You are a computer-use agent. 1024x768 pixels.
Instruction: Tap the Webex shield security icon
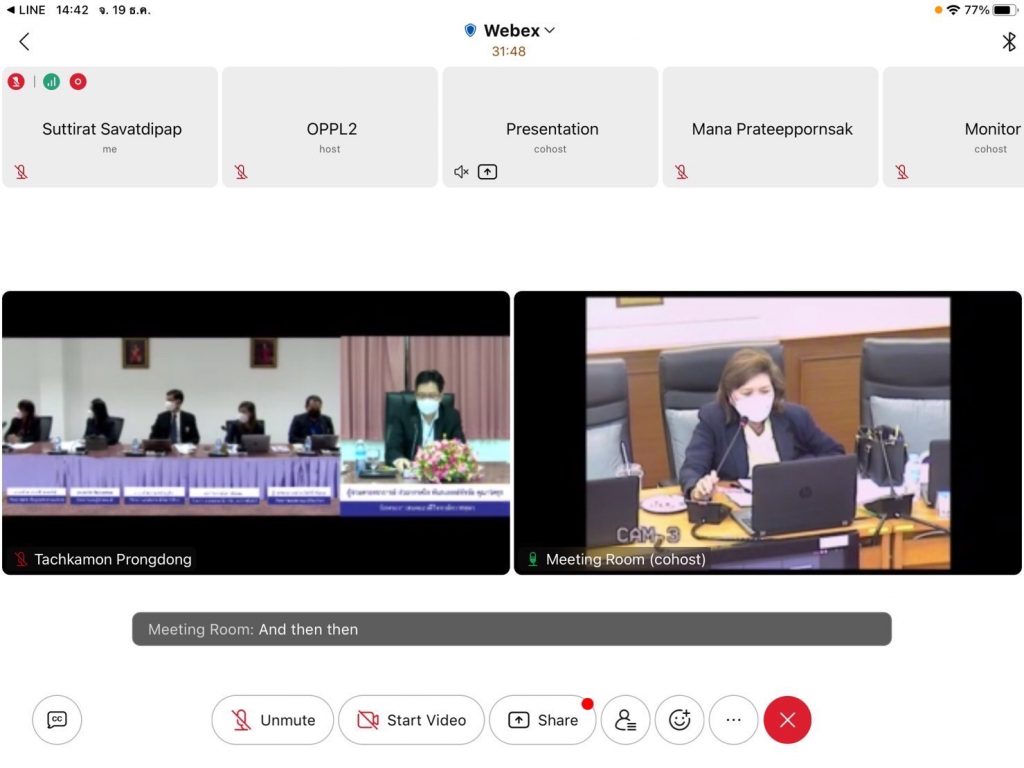[x=470, y=31]
